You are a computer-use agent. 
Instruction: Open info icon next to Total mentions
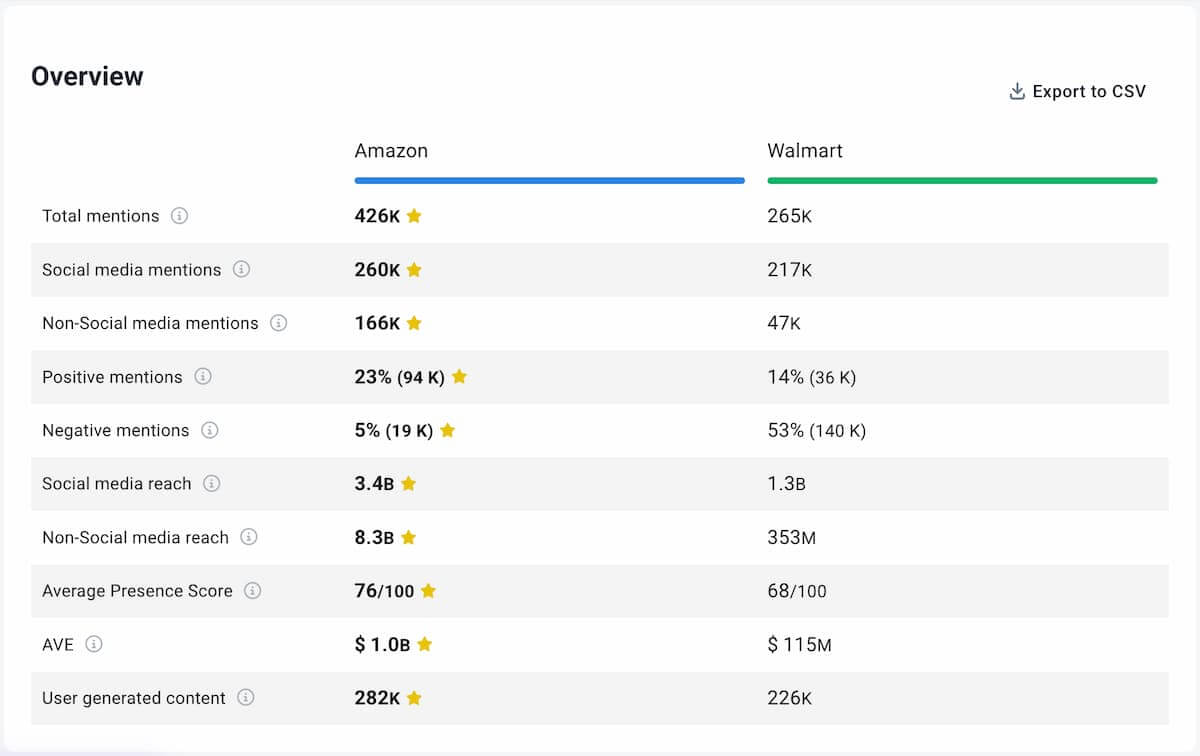click(179, 216)
